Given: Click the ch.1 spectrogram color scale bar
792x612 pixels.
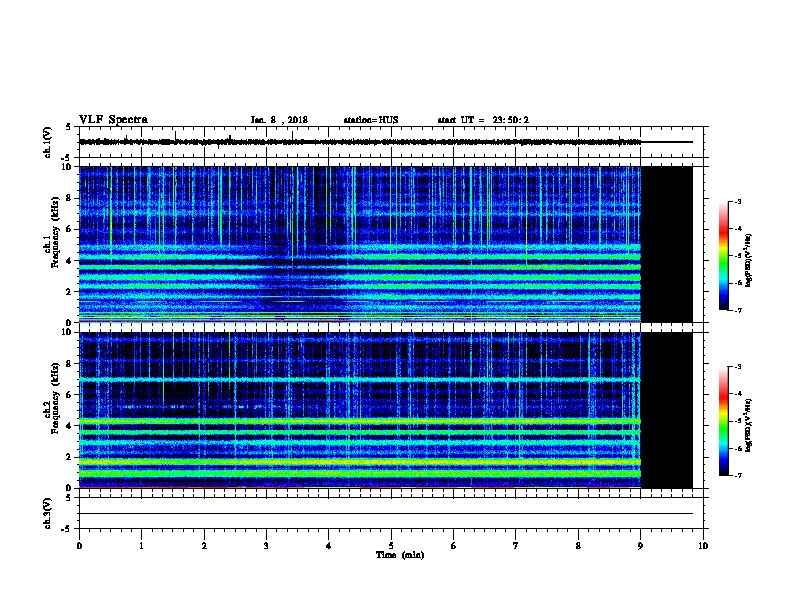Looking at the screenshot, I should point(723,256).
